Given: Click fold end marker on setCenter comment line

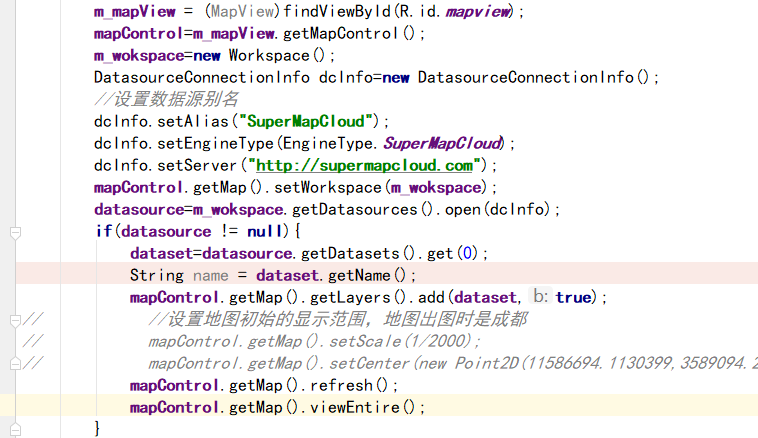Looking at the screenshot, I should pos(15,362).
